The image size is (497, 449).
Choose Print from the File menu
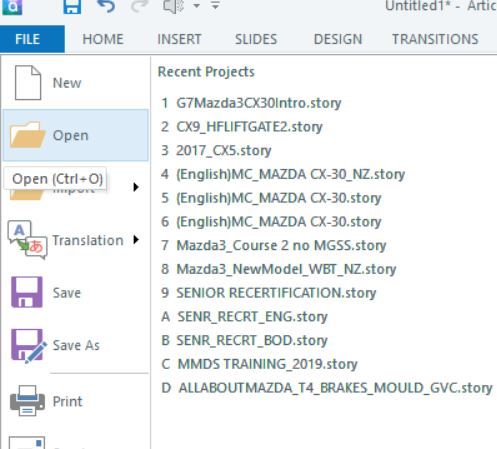(76, 401)
